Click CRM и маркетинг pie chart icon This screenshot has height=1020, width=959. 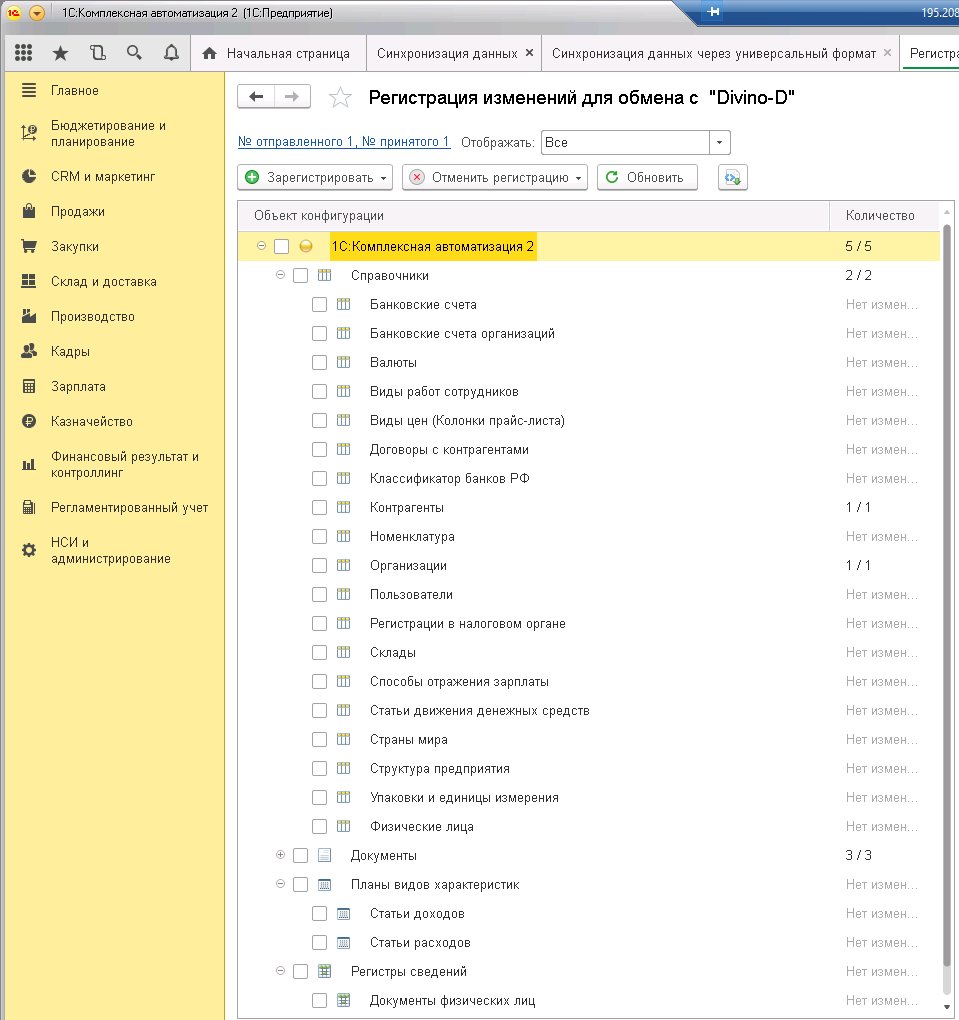coord(29,176)
